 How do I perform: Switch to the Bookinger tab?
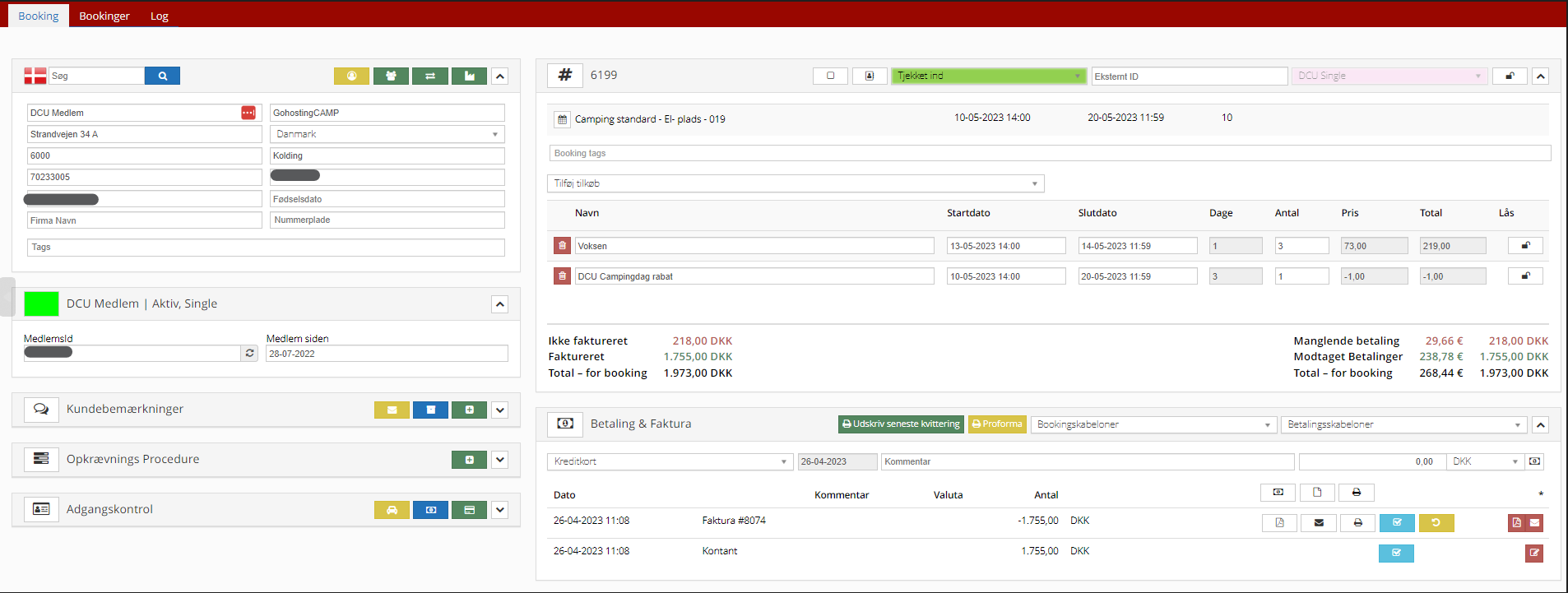[104, 16]
